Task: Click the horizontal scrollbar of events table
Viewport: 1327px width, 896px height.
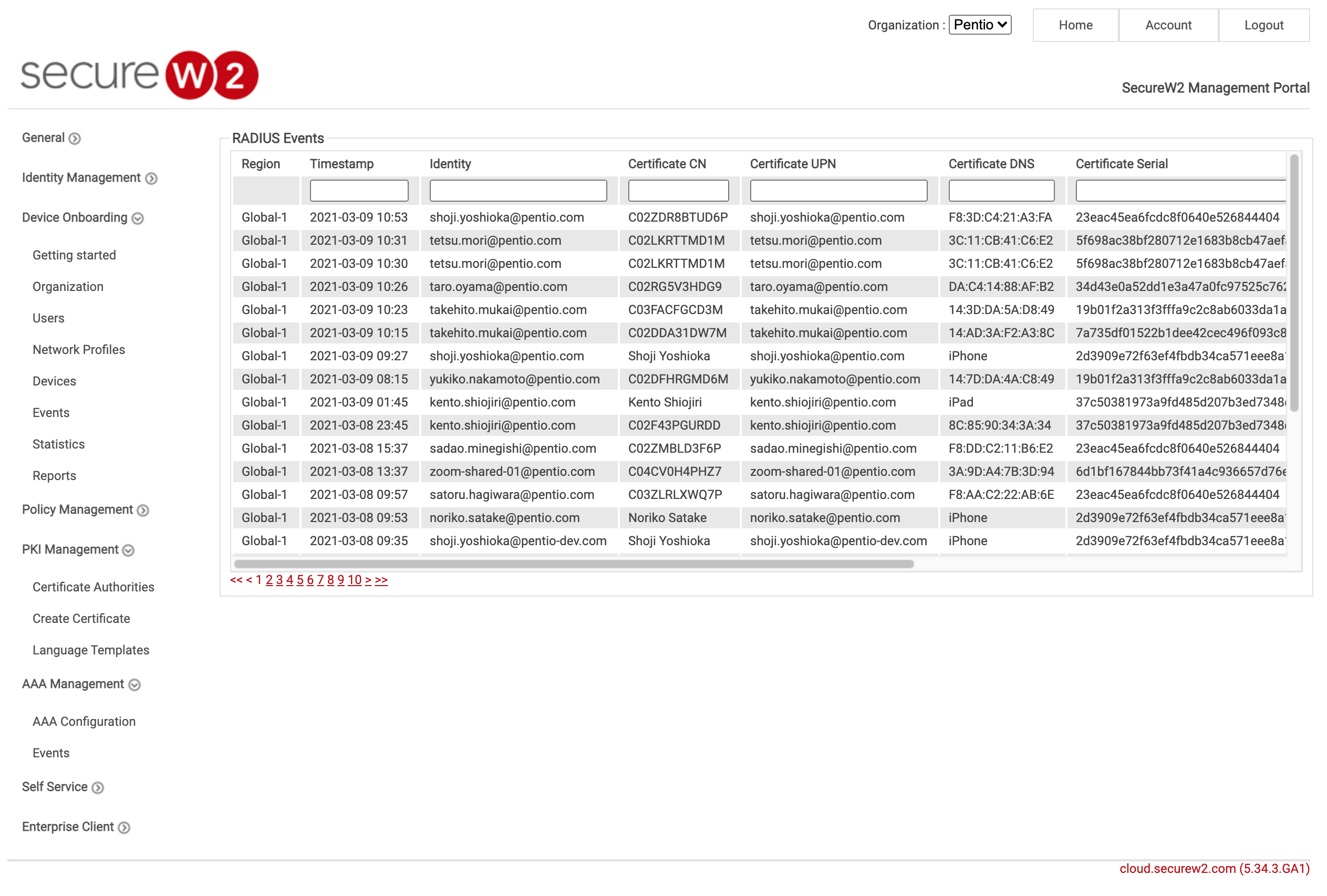Action: 574,564
